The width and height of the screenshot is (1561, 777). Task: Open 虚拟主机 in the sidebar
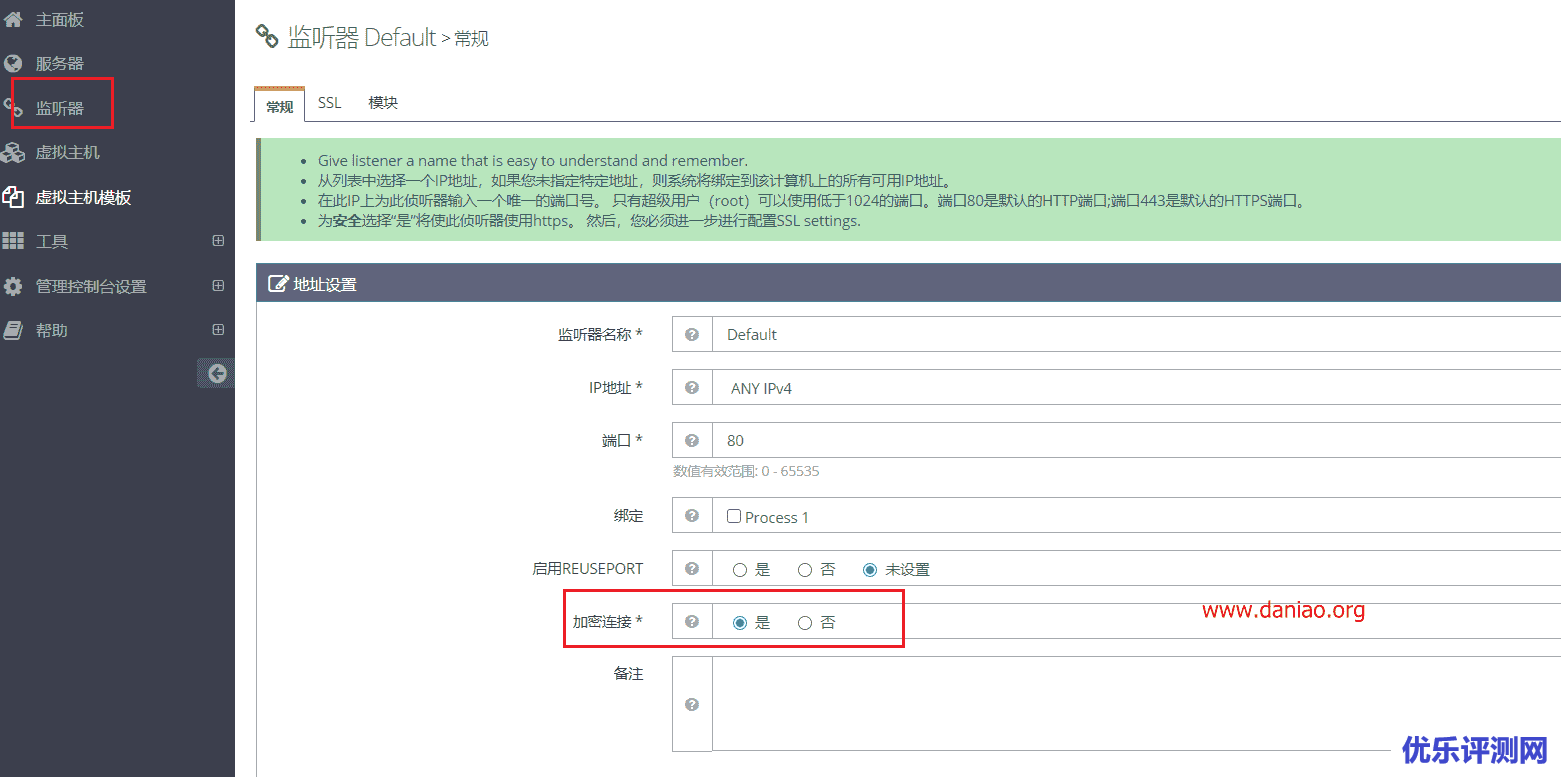click(x=68, y=153)
